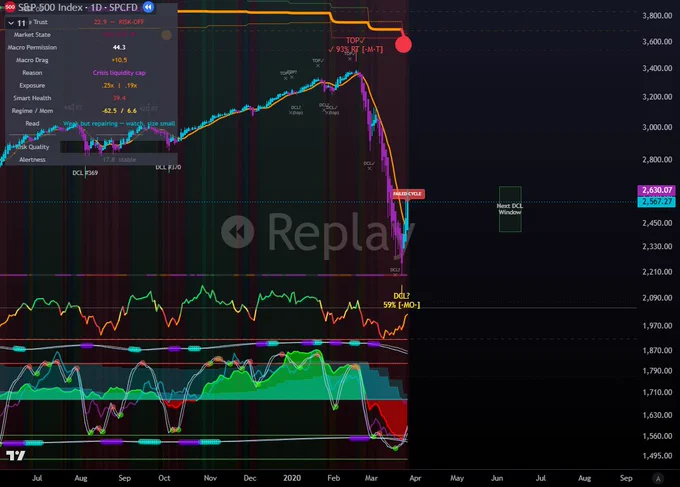
Task: Click the Exposure value '.25x | .19x'
Action: (x=119, y=85)
